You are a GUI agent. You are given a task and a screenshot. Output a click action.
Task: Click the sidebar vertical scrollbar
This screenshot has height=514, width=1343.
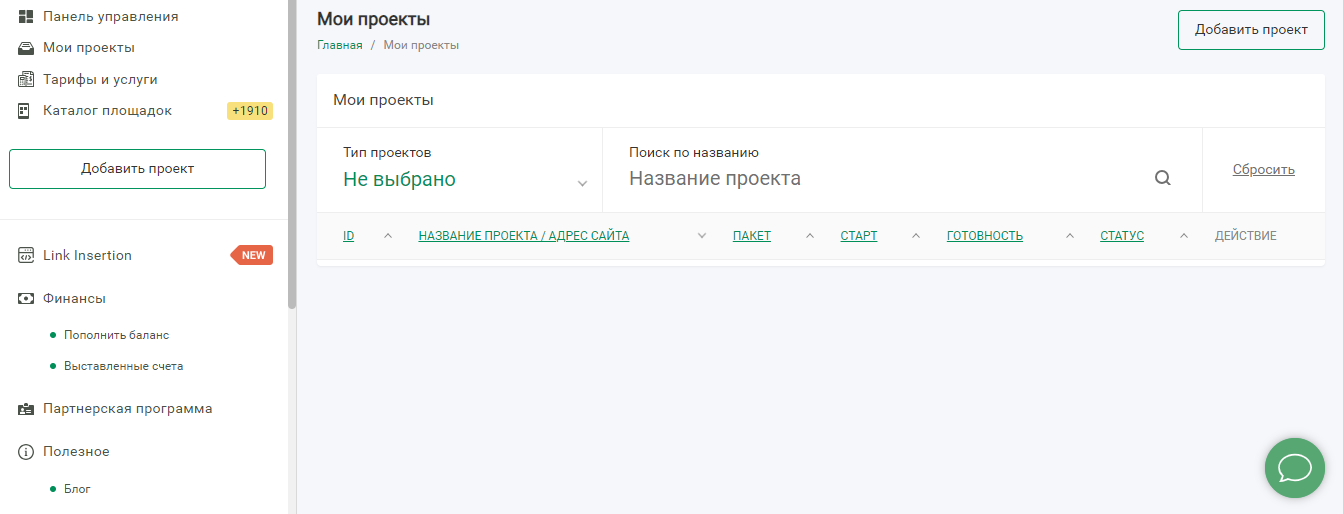tap(292, 154)
